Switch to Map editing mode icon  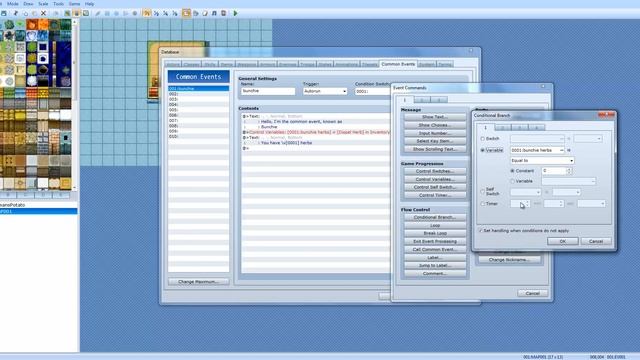click(67, 13)
